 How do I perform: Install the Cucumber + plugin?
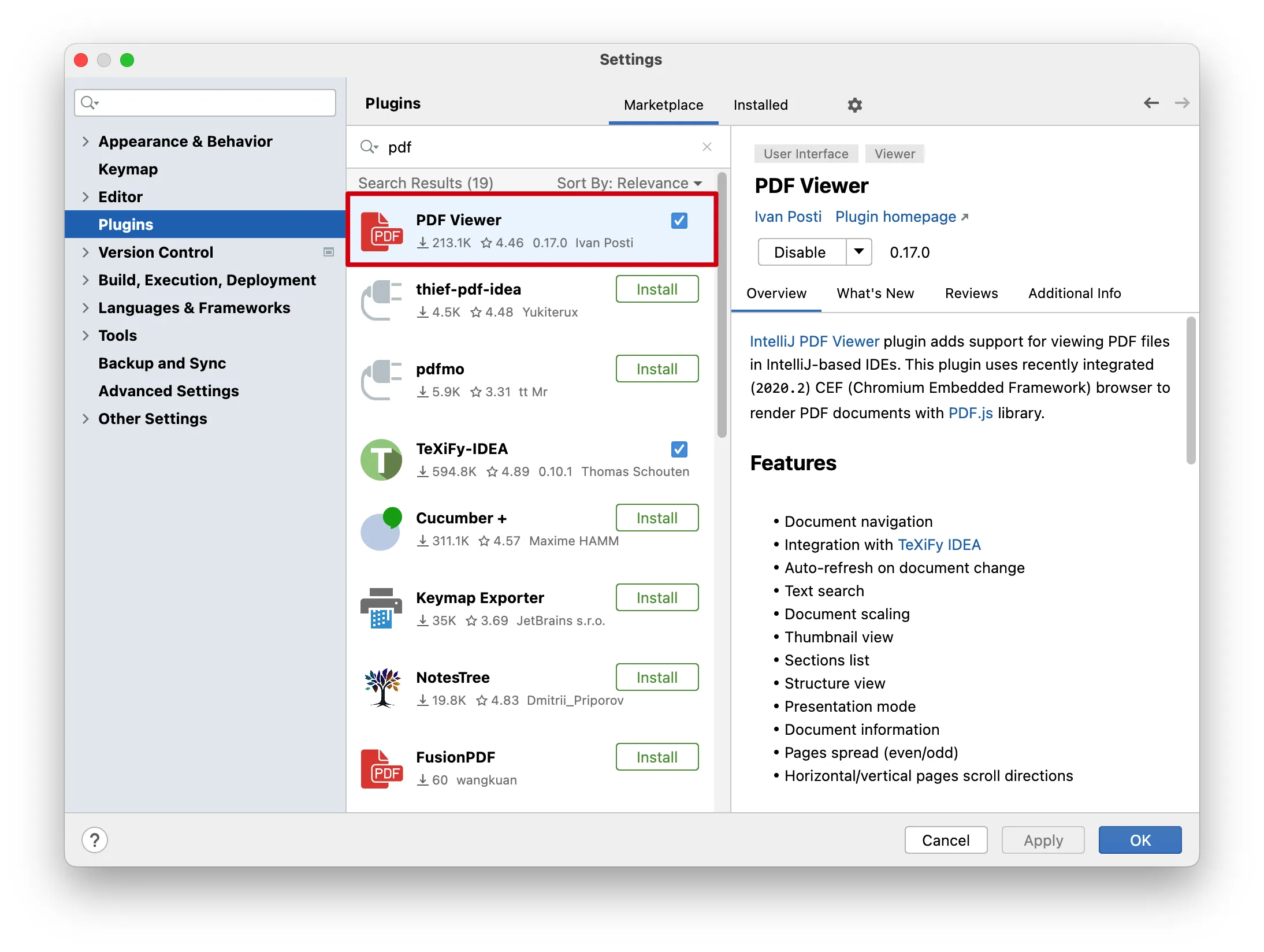click(657, 518)
